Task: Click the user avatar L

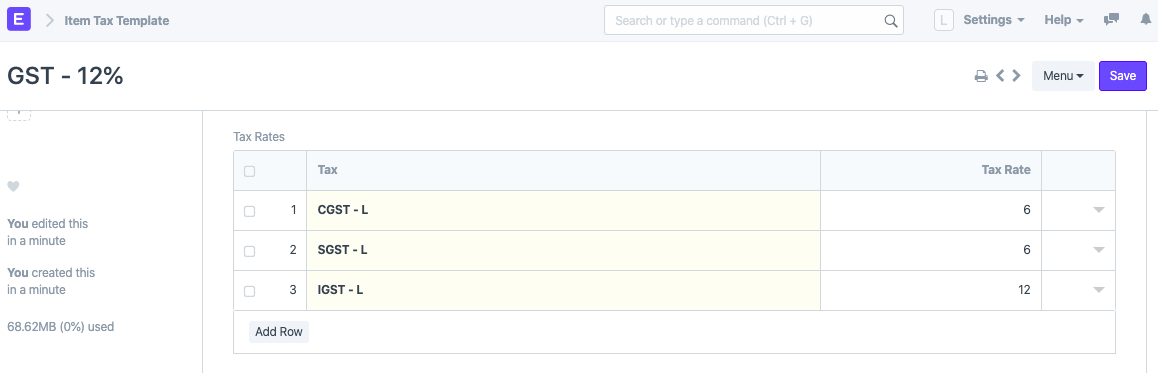Action: tap(944, 20)
